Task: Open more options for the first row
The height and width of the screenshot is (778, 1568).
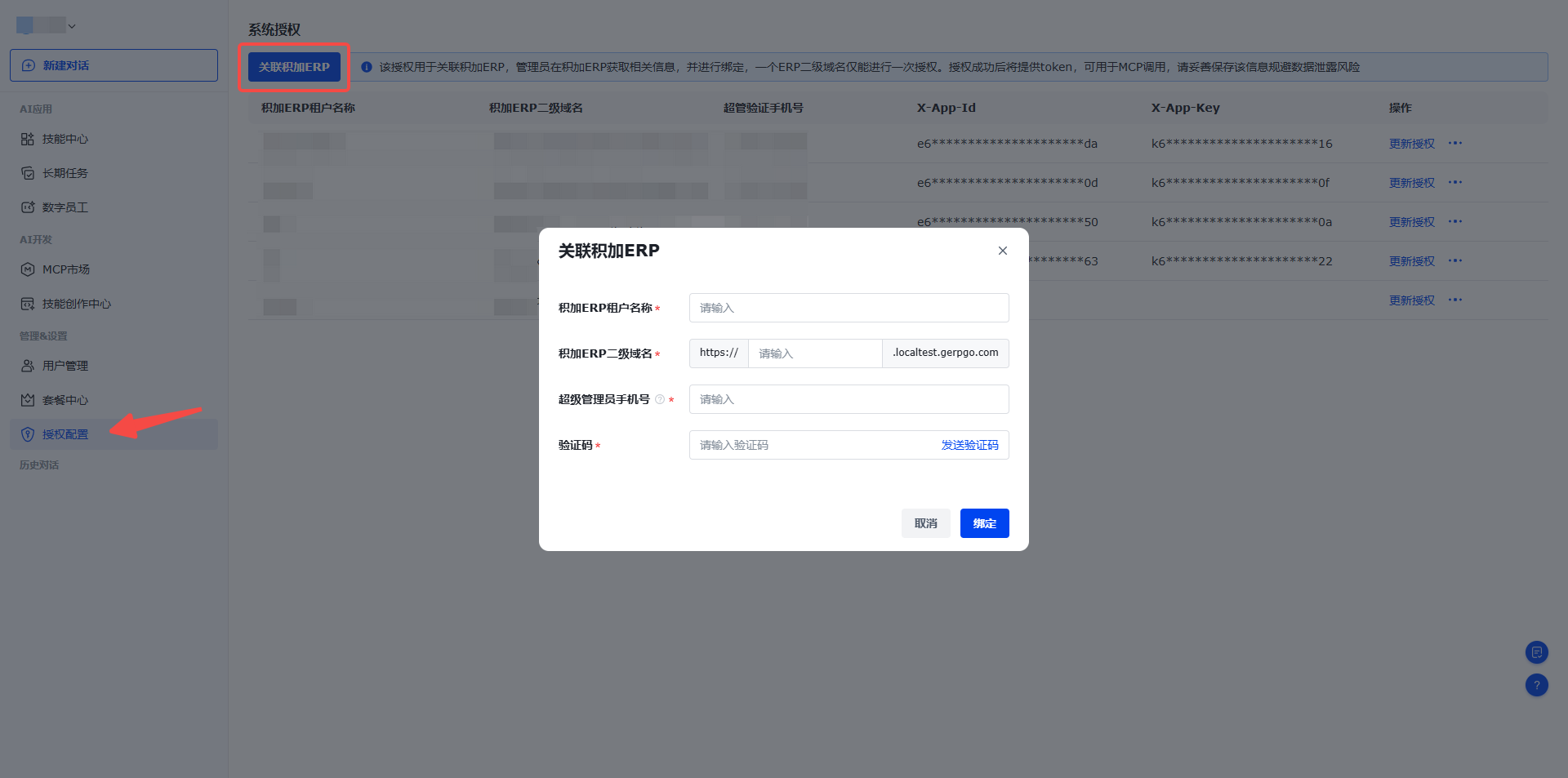Action: (x=1455, y=143)
